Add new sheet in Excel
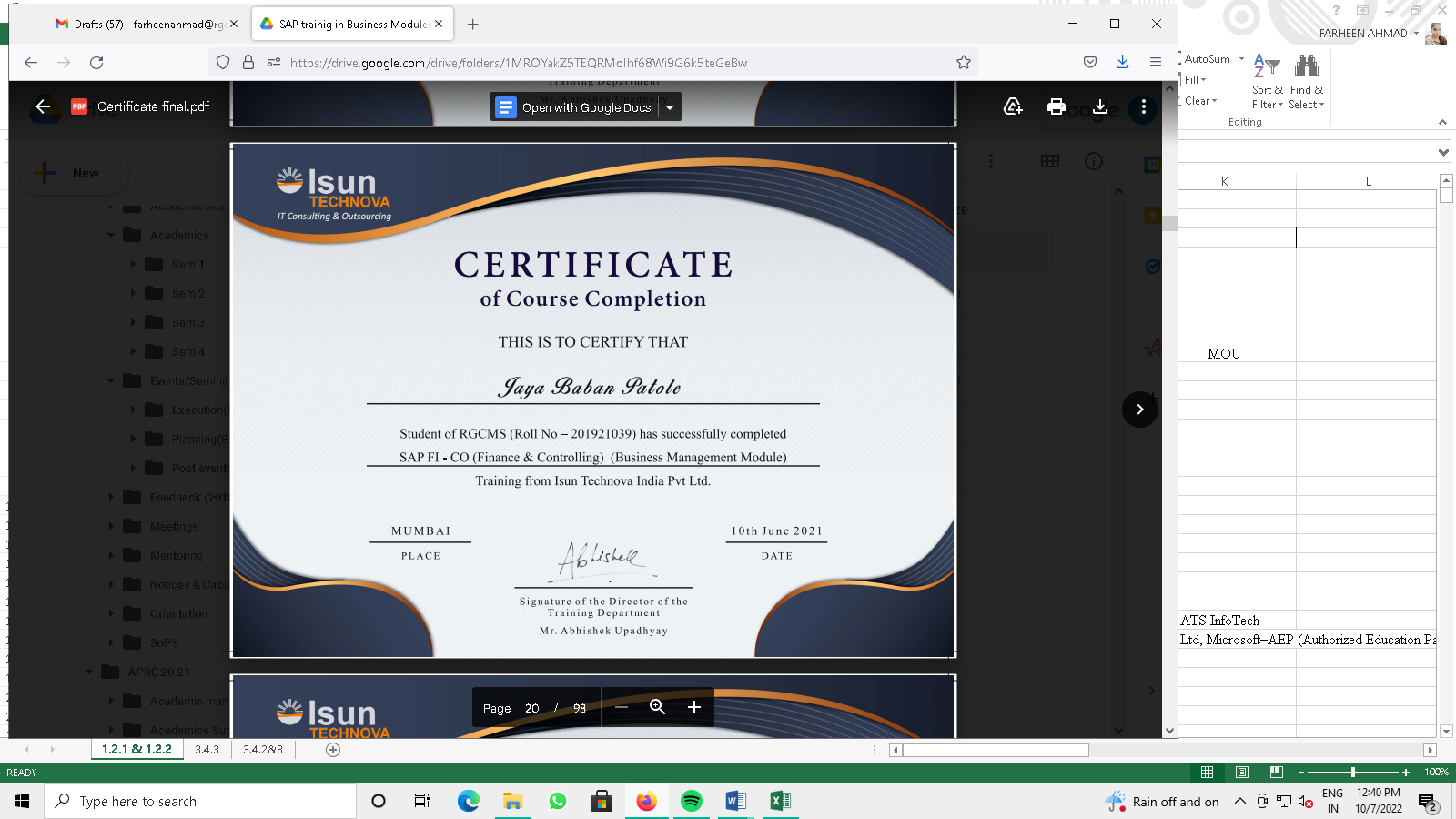 click(x=333, y=750)
